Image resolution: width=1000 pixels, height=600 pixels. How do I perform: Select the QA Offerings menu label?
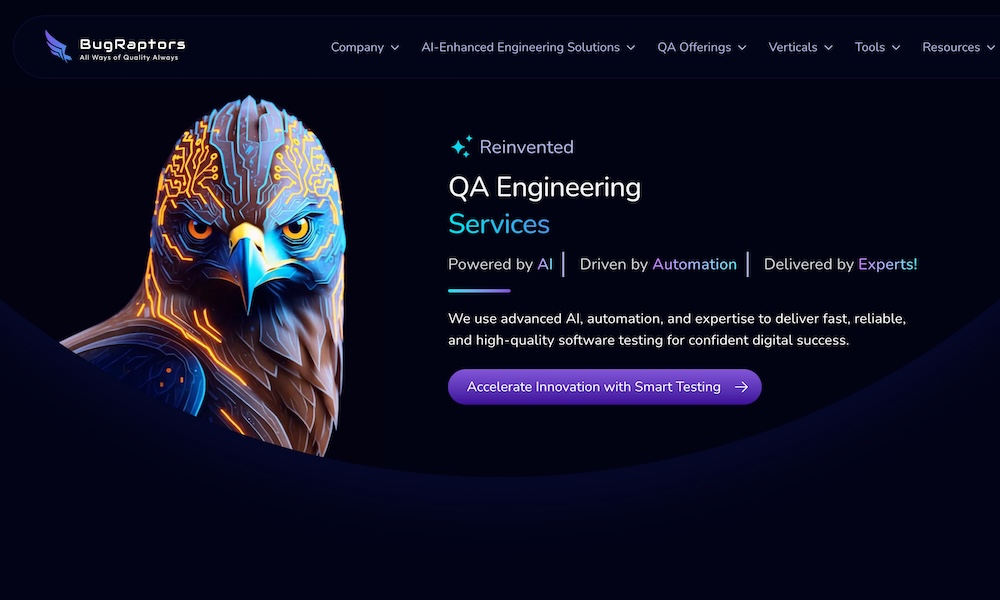(x=694, y=47)
